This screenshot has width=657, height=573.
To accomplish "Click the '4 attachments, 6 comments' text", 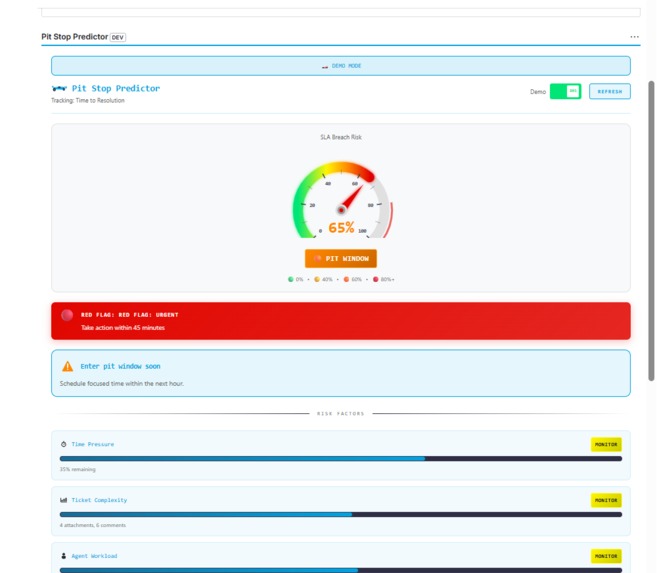I will point(93,525).
